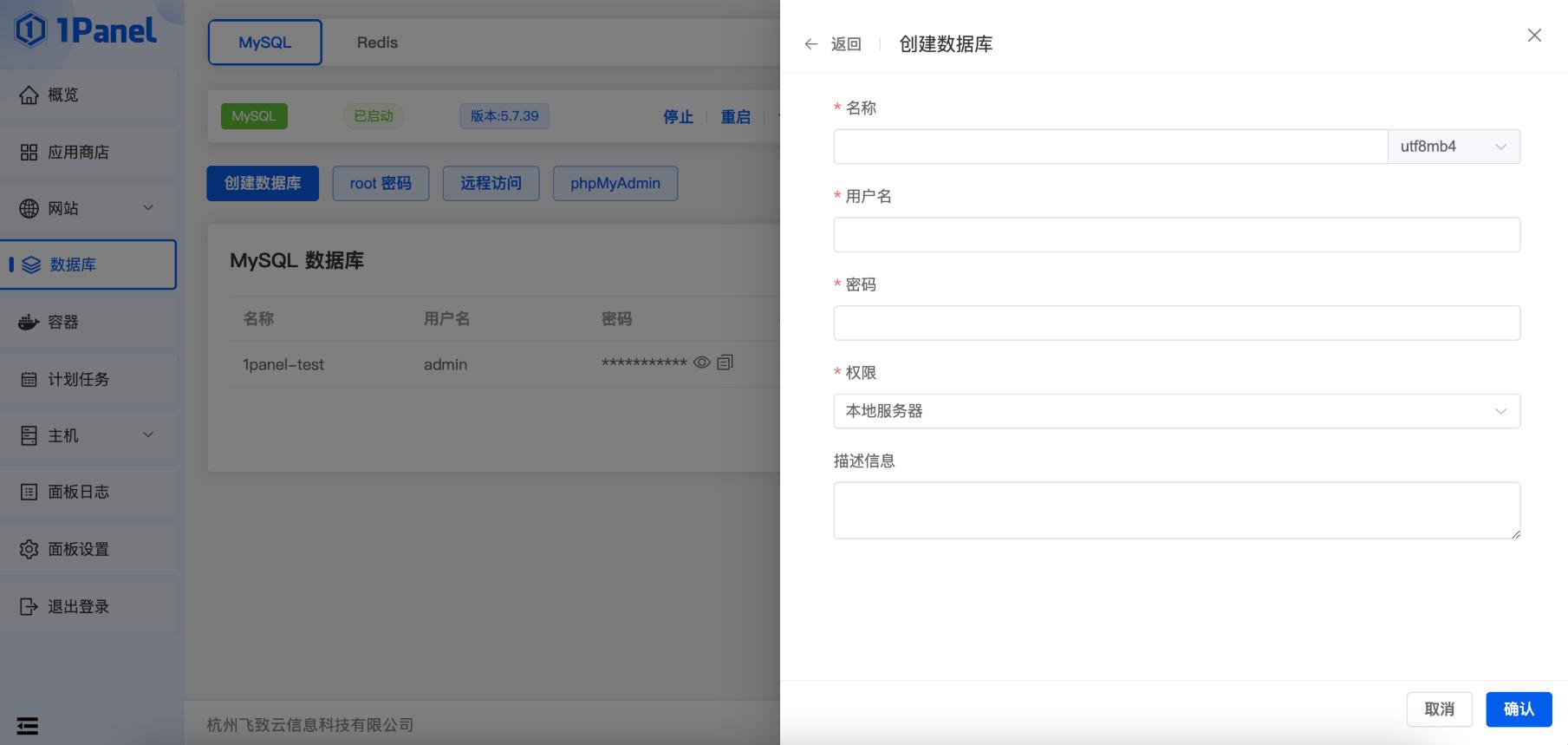Open the 概览 overview home page

[x=62, y=95]
